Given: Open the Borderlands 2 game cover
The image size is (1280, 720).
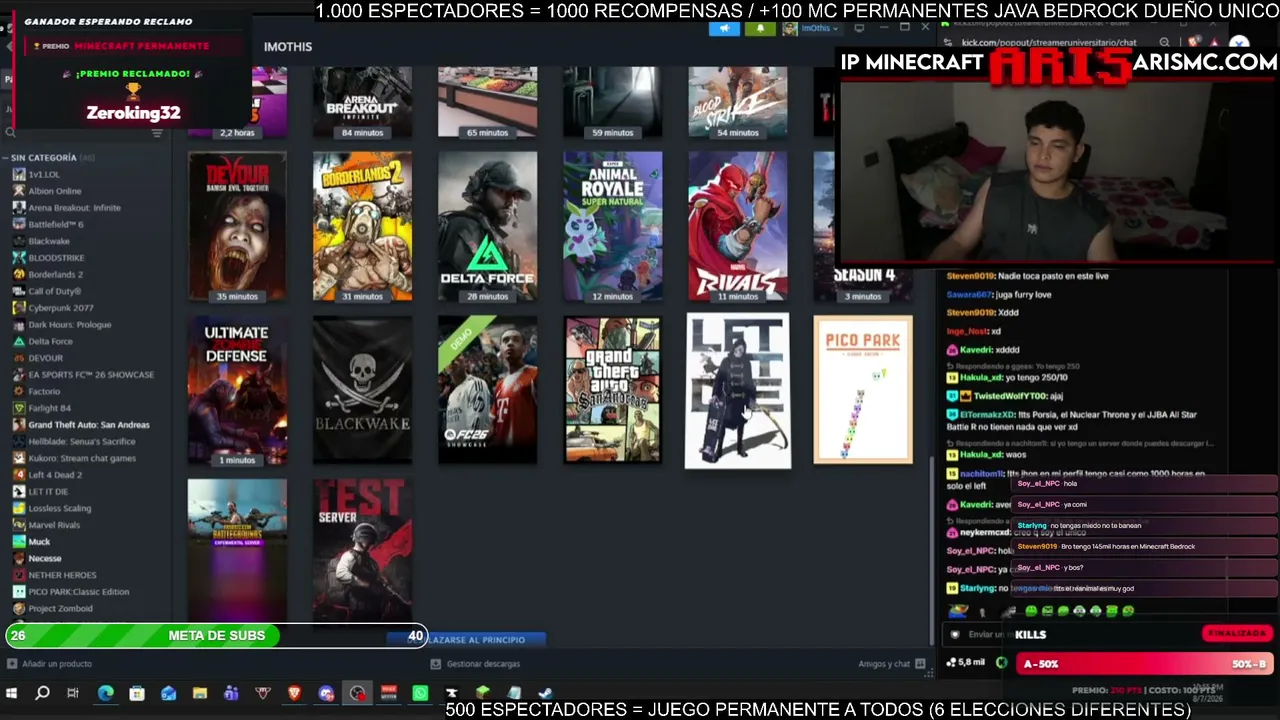Looking at the screenshot, I should click(x=362, y=226).
